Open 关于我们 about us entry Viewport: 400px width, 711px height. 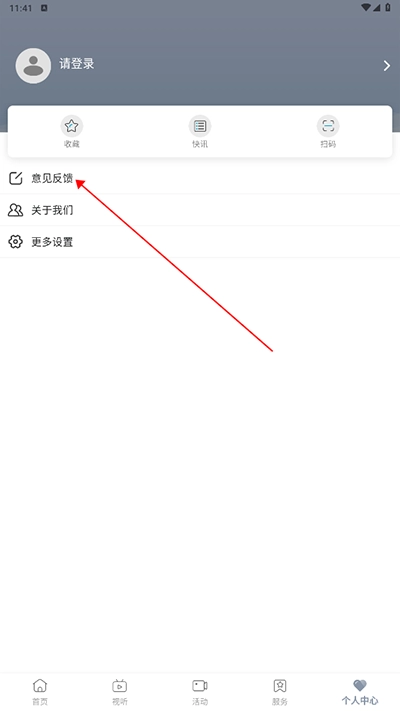pos(200,210)
